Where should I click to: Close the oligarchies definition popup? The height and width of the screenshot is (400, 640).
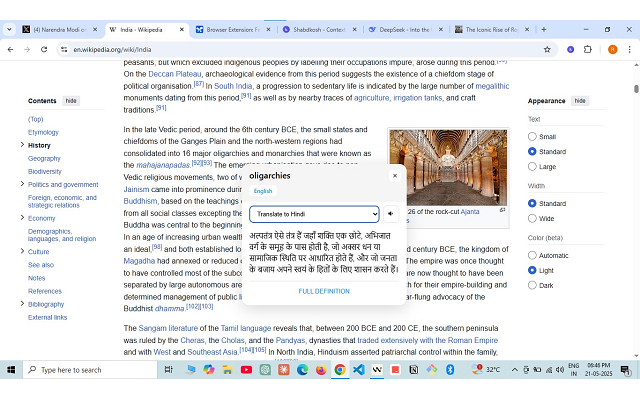click(x=395, y=176)
